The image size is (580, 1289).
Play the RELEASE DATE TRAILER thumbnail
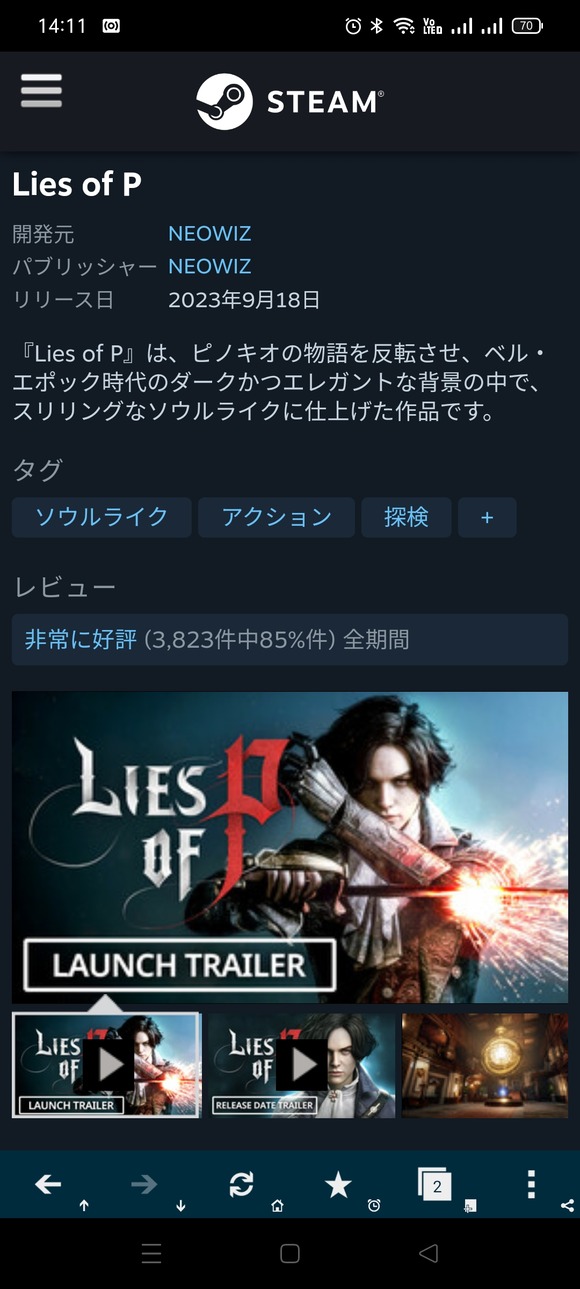click(x=301, y=1065)
